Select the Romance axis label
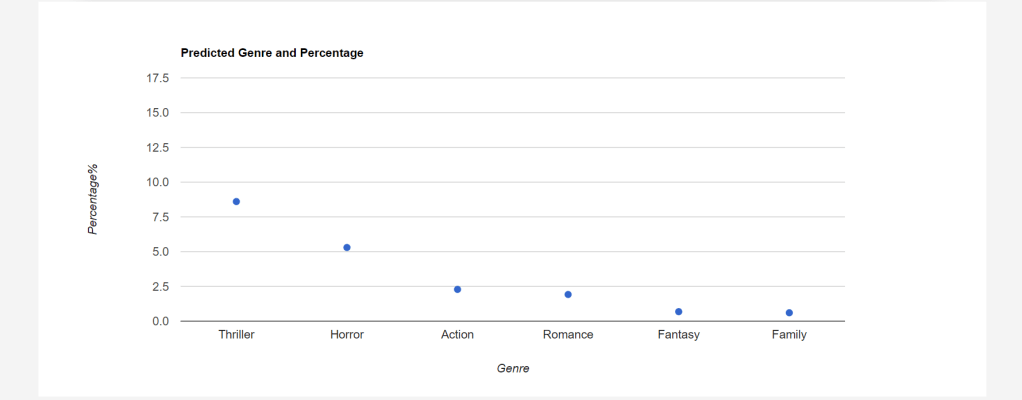1022x400 pixels. point(568,335)
